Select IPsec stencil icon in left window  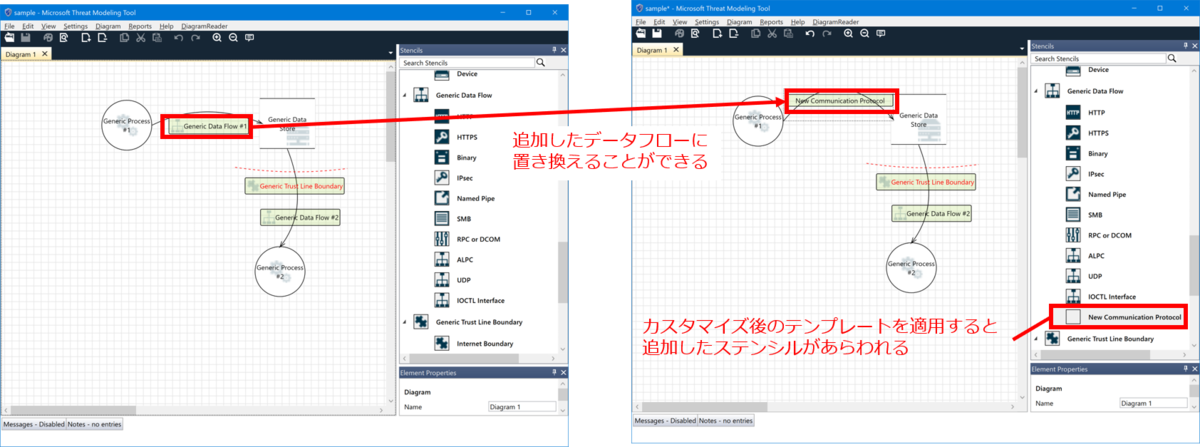pyautogui.click(x=441, y=177)
